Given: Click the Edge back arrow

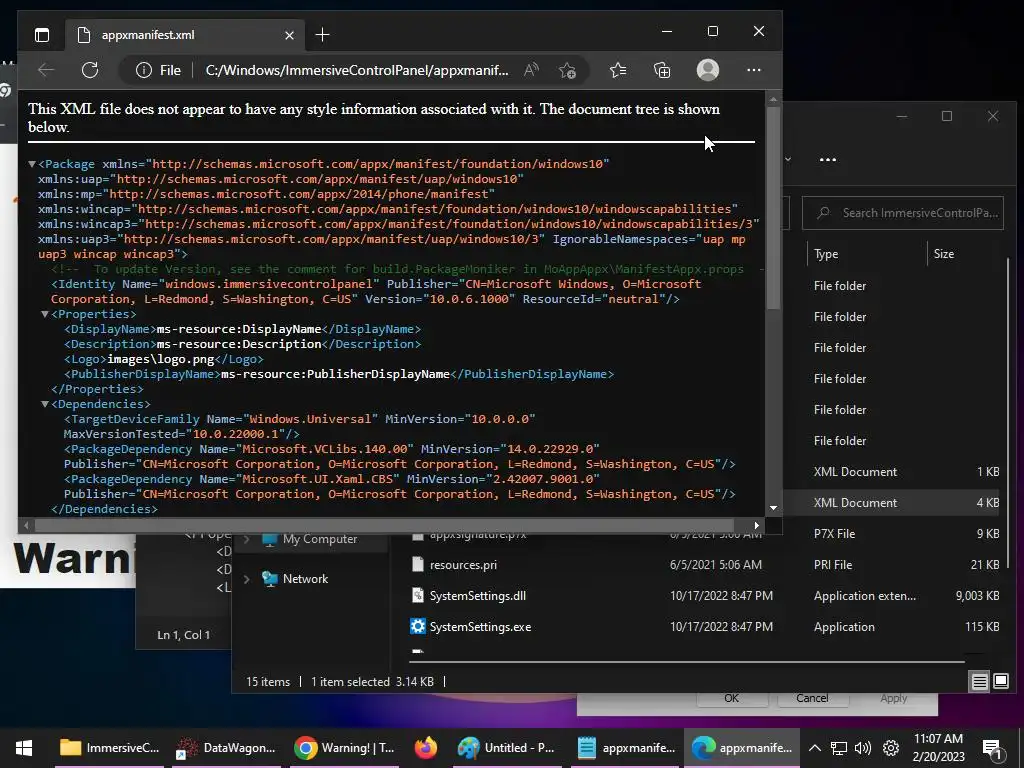Looking at the screenshot, I should pyautogui.click(x=46, y=70).
